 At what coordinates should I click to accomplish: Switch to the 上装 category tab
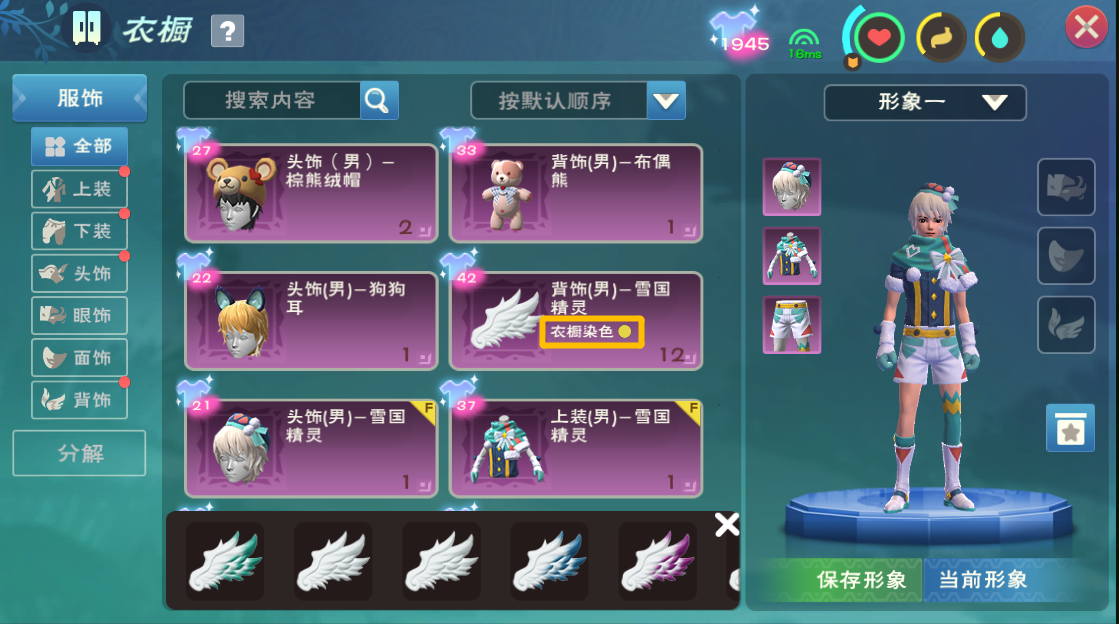[x=79, y=189]
